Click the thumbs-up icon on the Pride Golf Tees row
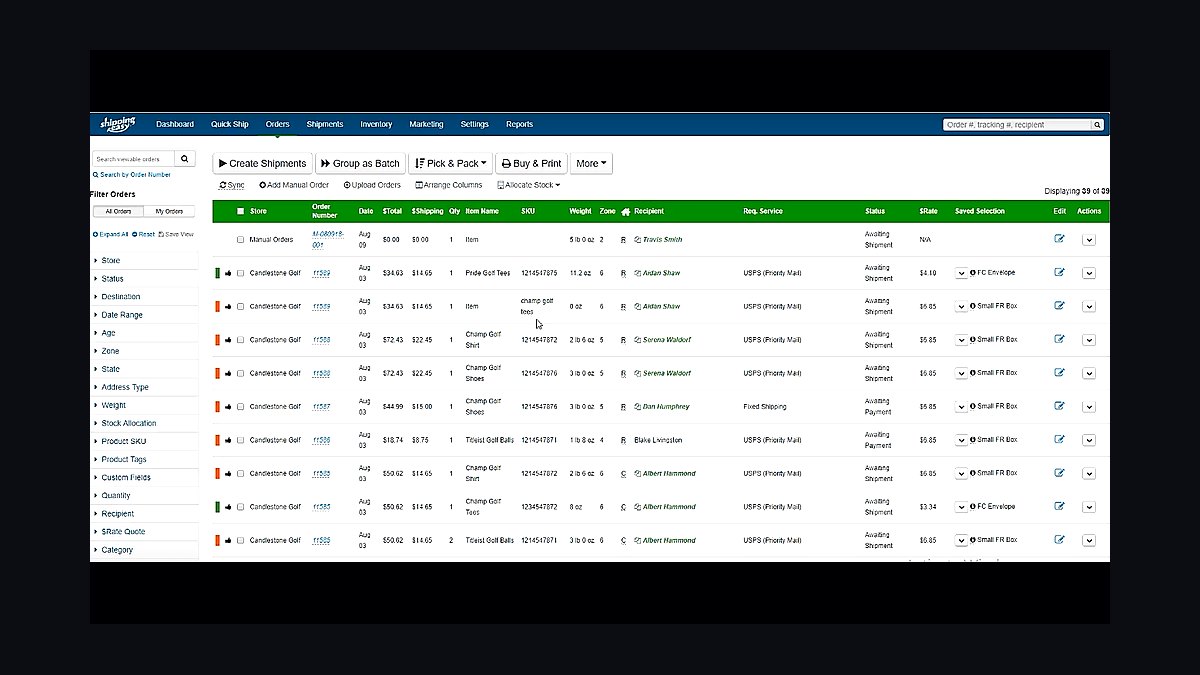This screenshot has width=1200, height=675. [228, 273]
